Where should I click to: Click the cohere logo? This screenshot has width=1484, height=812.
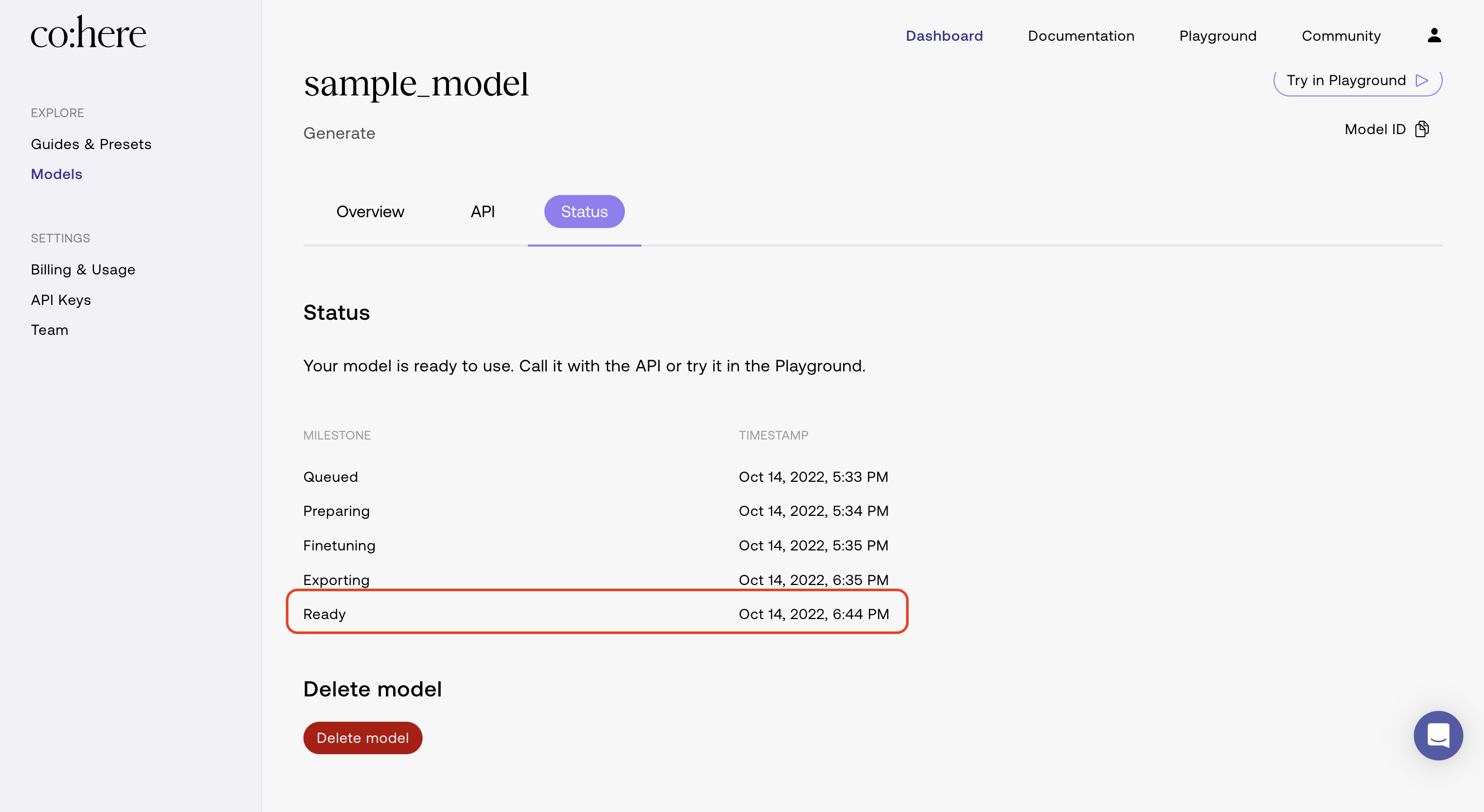click(x=88, y=33)
